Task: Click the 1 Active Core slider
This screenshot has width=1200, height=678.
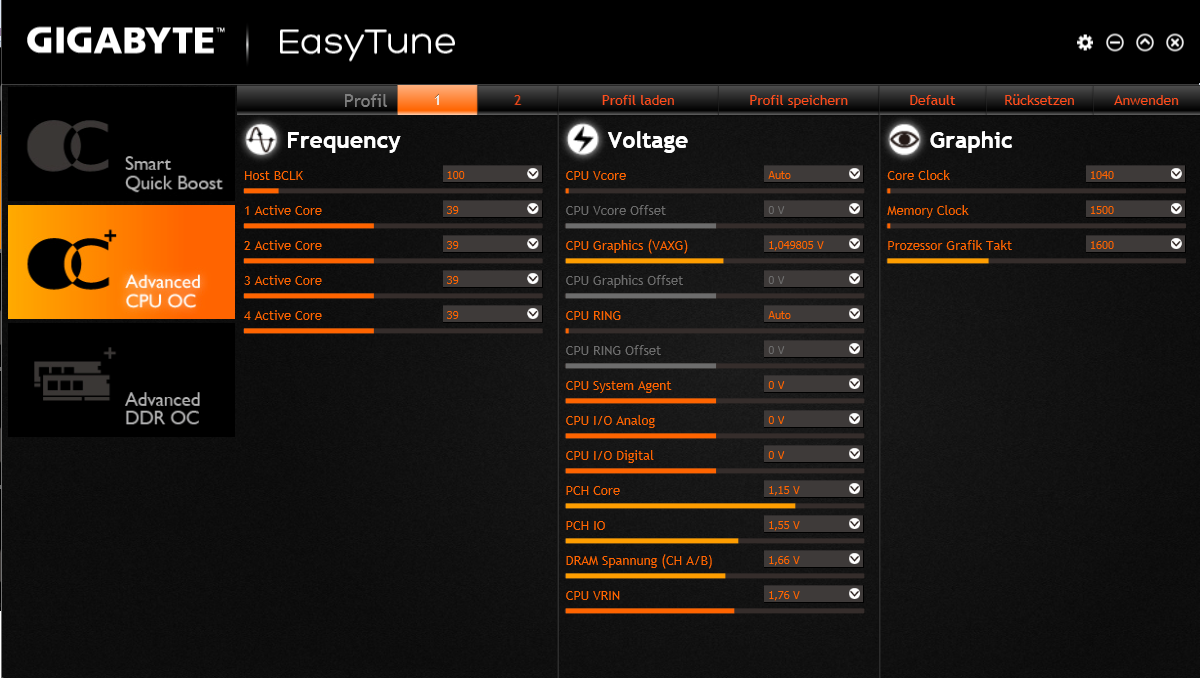Action: pos(393,225)
